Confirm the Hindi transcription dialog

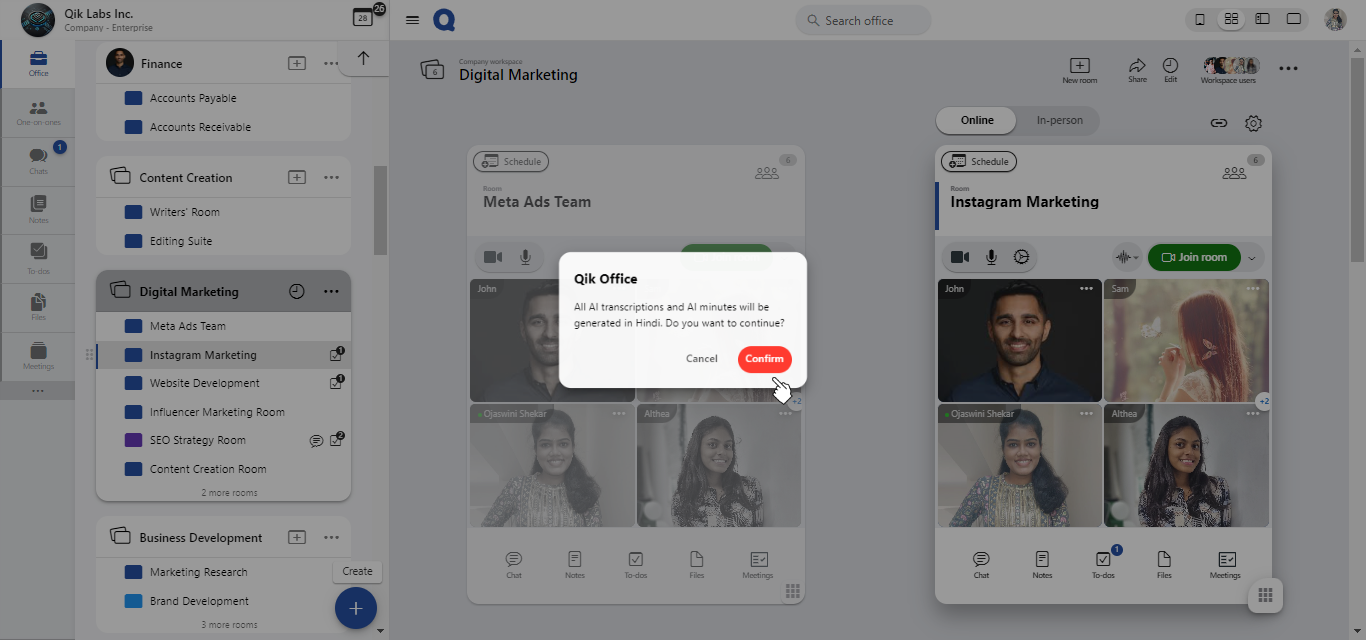[764, 359]
